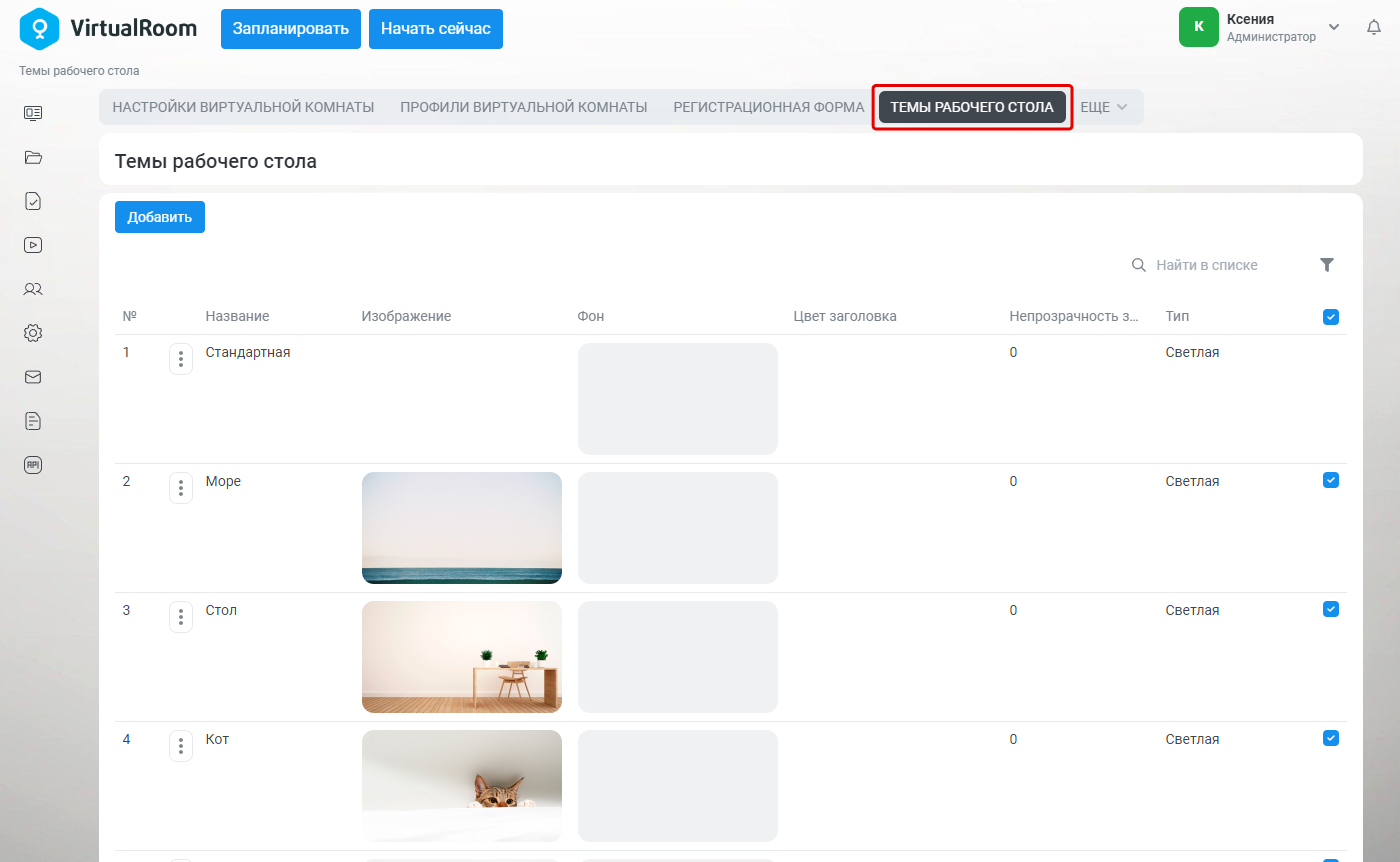
Task: Uncheck the checkbox for Кот theme
Action: click(1330, 738)
